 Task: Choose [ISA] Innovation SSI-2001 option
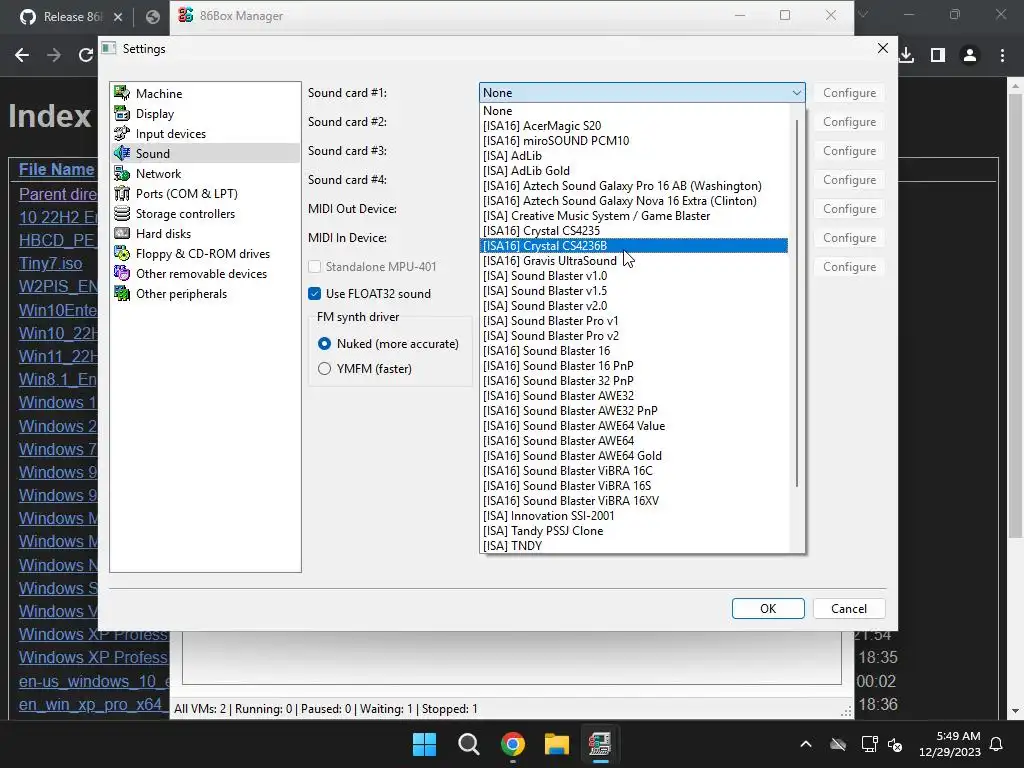(x=633, y=516)
